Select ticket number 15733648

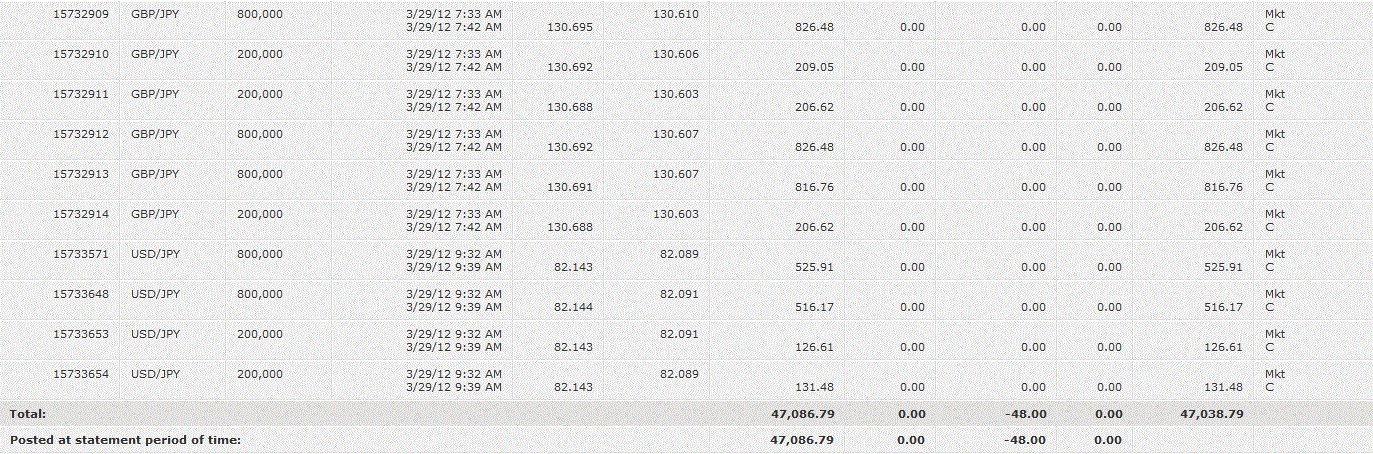point(81,294)
